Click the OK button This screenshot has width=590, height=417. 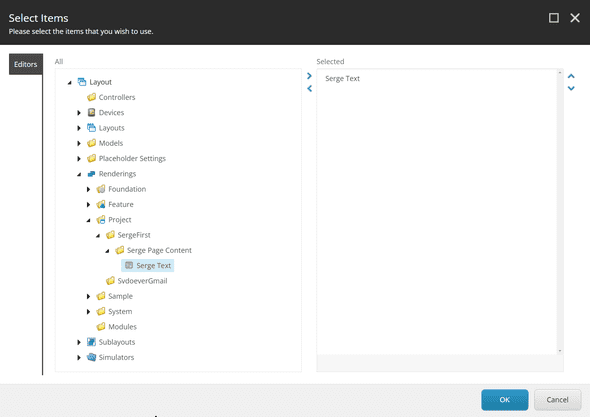(x=505, y=400)
